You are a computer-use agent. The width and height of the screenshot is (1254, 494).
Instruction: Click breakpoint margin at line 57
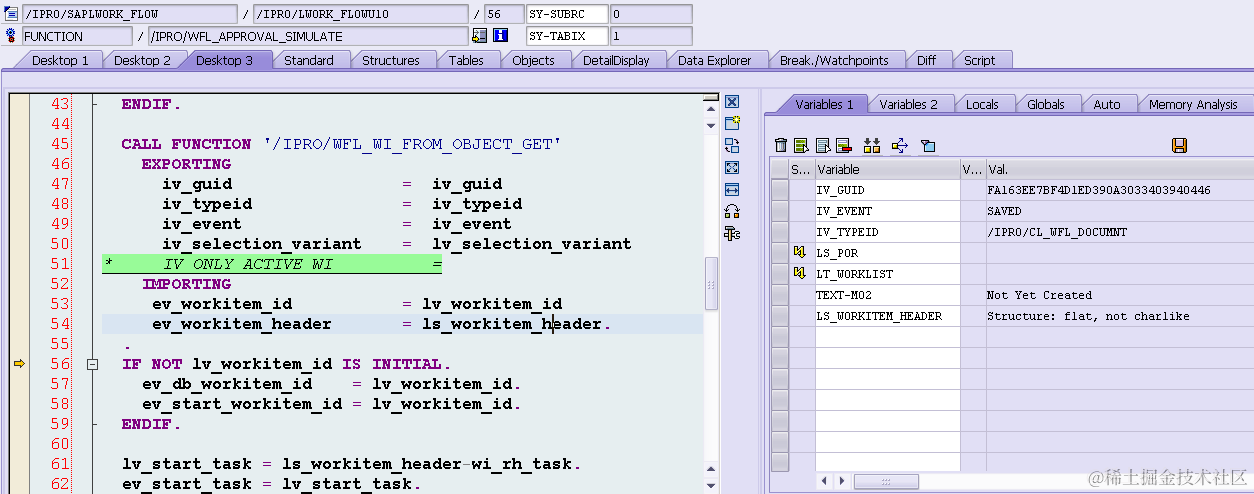point(19,384)
